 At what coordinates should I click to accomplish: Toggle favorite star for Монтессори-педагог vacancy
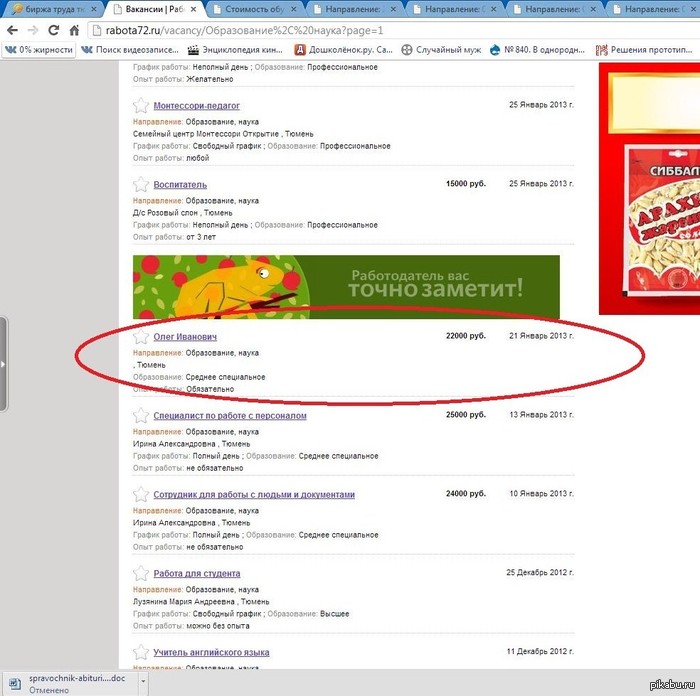(x=141, y=106)
